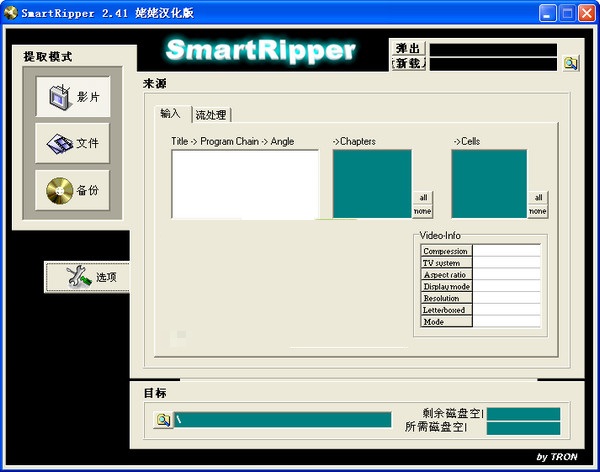Click the target path input field
Viewport: 600px width, 472px height.
(x=282, y=419)
